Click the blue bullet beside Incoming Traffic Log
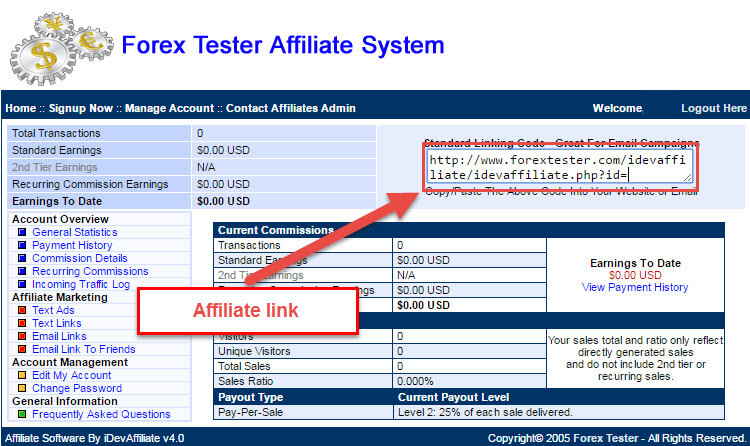Image resolution: width=750 pixels, height=446 pixels. 22,284
